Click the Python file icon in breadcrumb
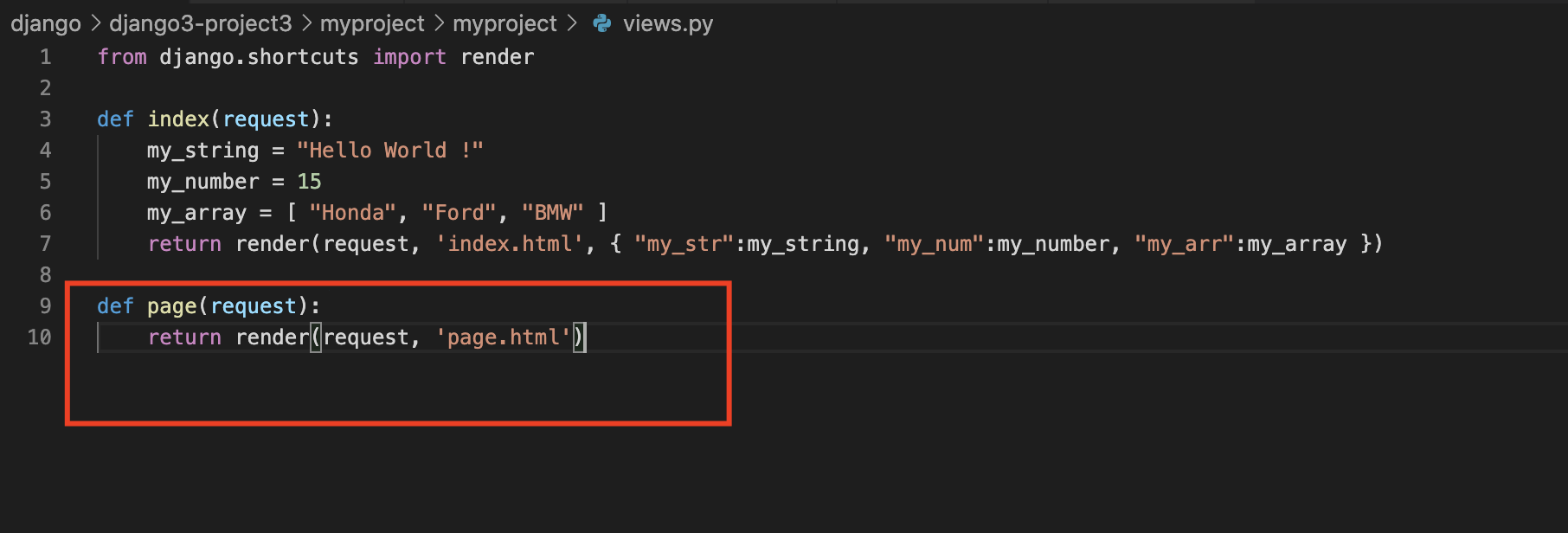This screenshot has width=1568, height=533. [x=602, y=24]
